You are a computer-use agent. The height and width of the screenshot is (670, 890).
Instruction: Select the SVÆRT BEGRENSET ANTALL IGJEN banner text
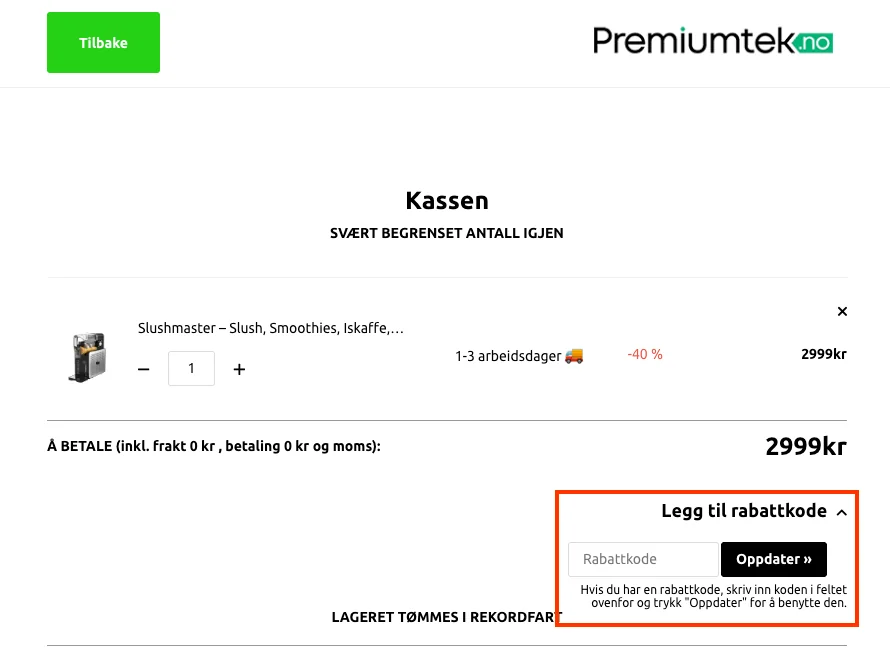coord(446,233)
